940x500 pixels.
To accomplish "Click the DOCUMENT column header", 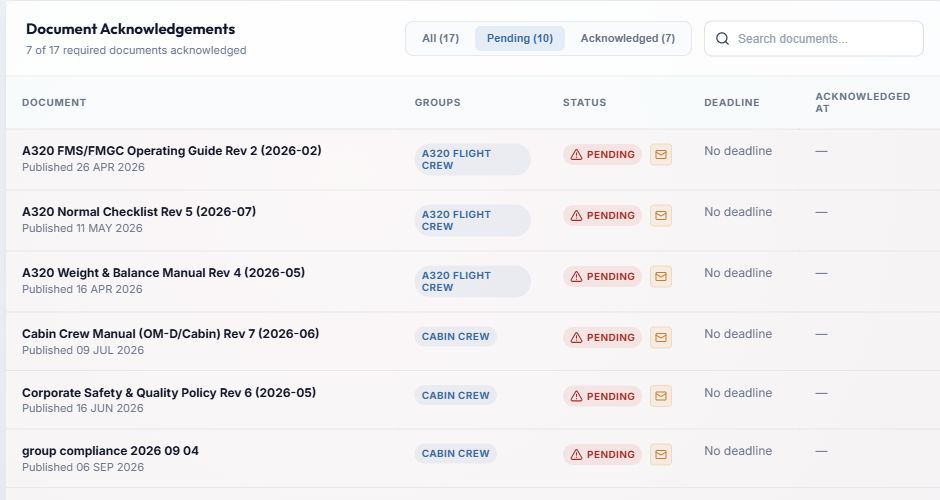I will [54, 103].
